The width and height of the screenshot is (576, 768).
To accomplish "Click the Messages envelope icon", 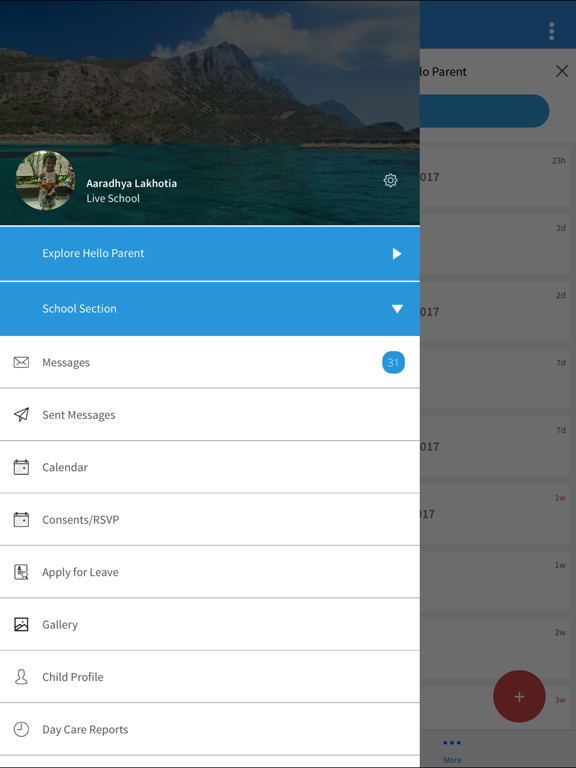I will pos(21,362).
